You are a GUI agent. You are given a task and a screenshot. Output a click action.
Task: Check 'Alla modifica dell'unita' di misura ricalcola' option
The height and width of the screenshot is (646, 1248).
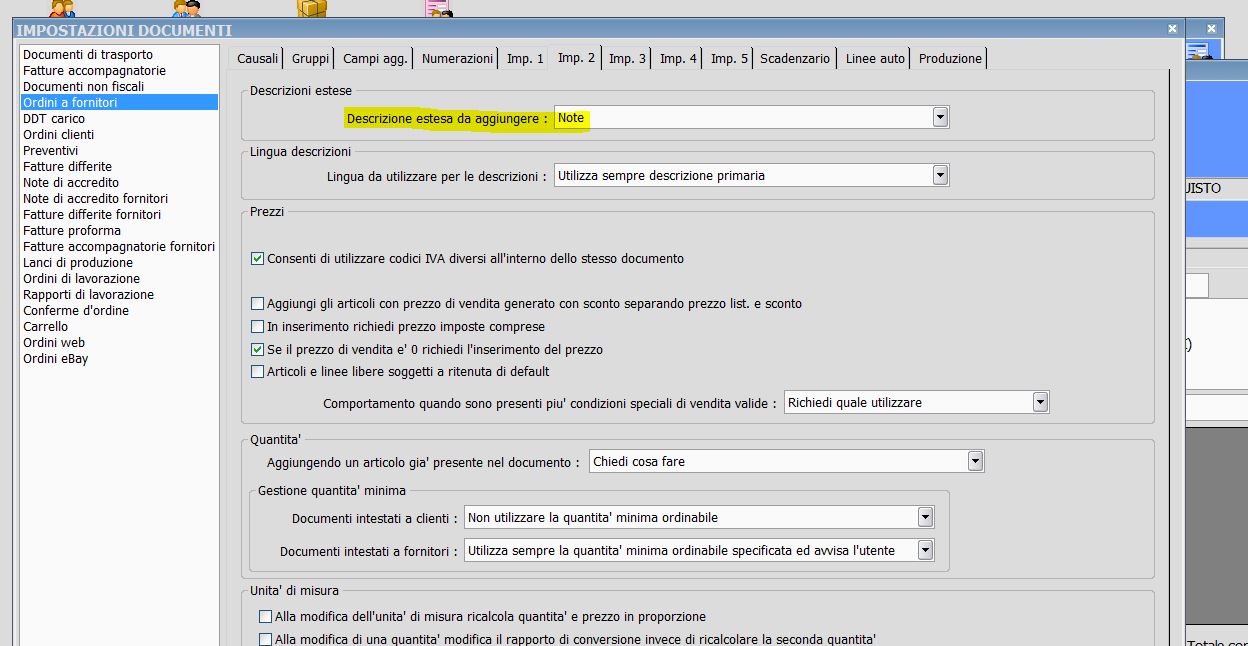pos(265,617)
